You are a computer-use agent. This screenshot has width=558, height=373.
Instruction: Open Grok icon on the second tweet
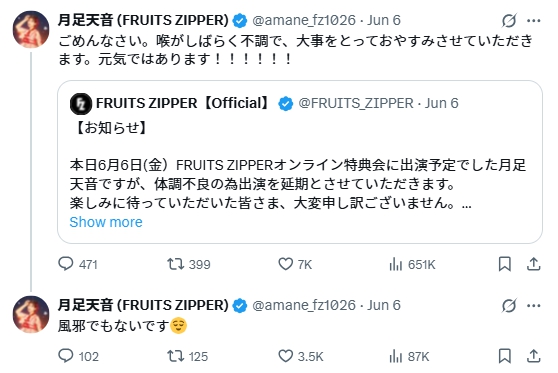click(x=509, y=305)
